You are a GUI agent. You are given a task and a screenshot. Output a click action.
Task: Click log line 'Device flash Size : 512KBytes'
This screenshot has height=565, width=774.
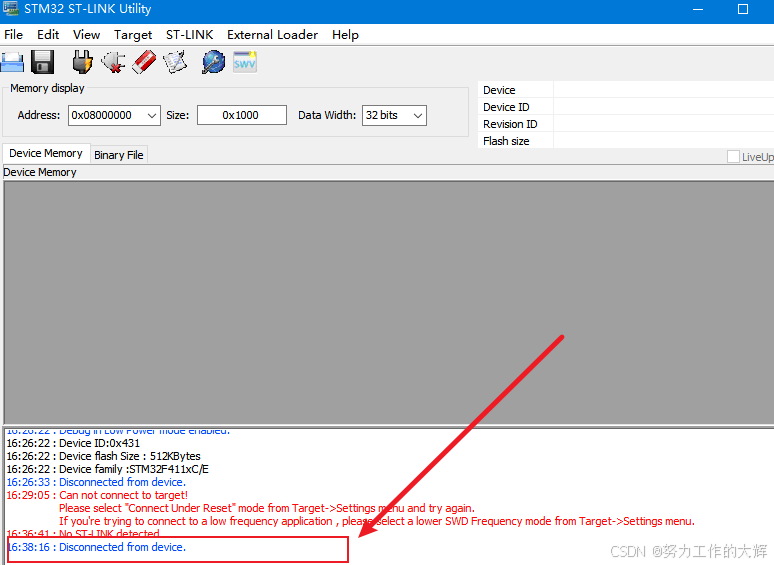pyautogui.click(x=104, y=456)
